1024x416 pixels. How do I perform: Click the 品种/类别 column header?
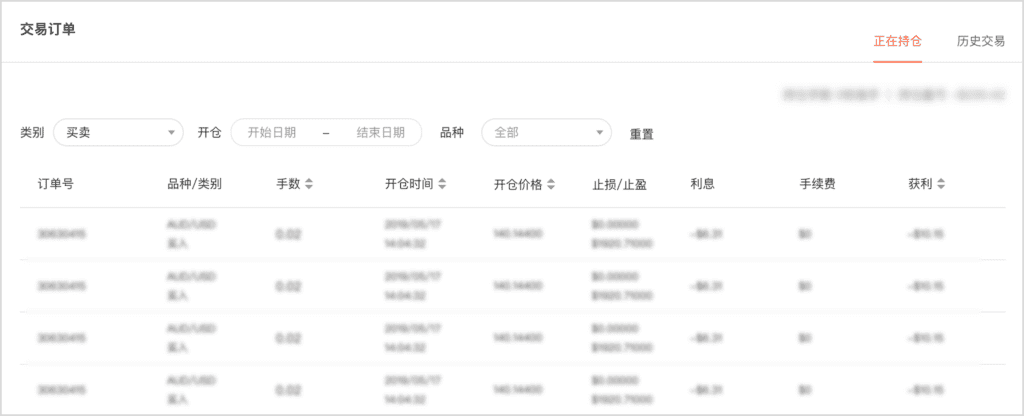[194, 184]
